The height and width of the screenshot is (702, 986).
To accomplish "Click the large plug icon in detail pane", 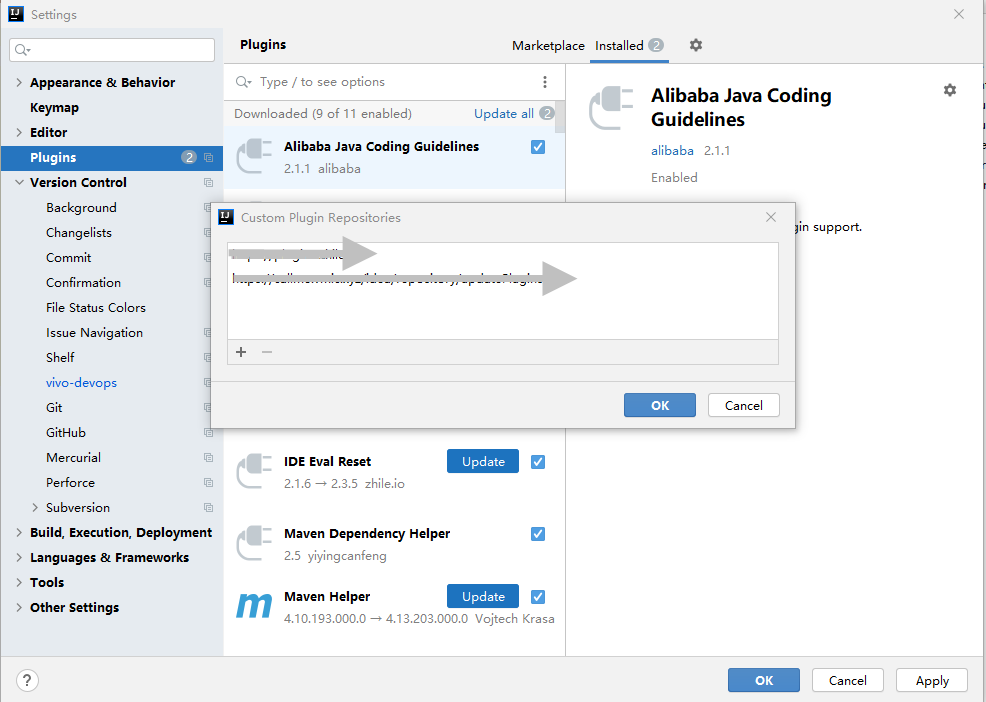I will click(x=611, y=108).
